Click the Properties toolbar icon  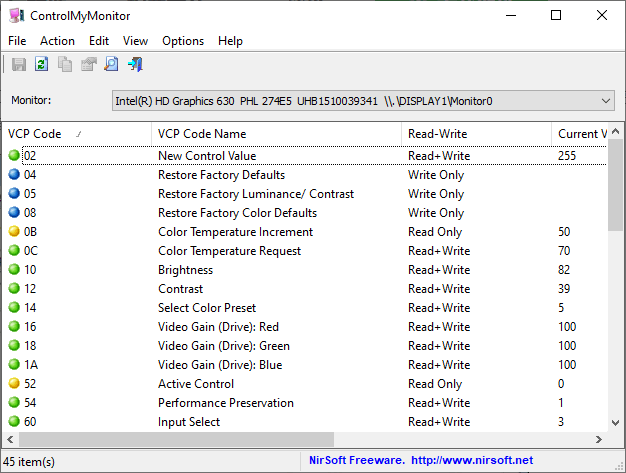[x=88, y=65]
